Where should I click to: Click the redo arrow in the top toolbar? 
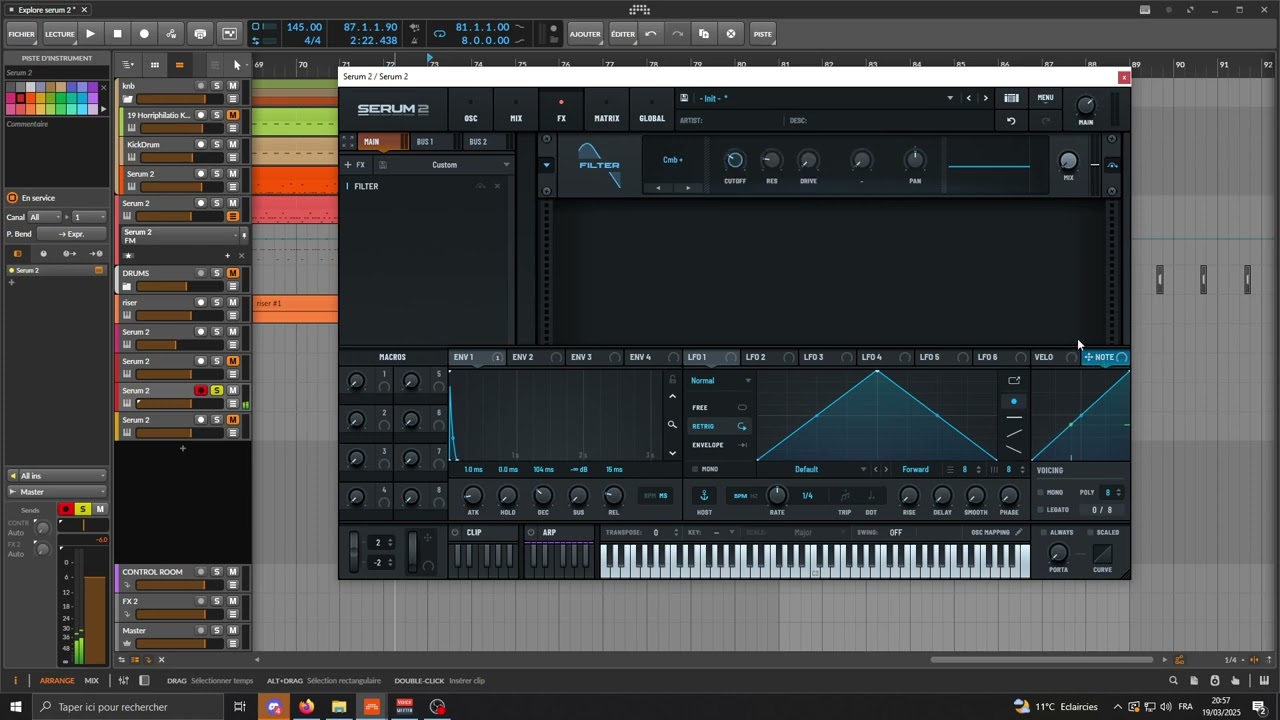(677, 34)
